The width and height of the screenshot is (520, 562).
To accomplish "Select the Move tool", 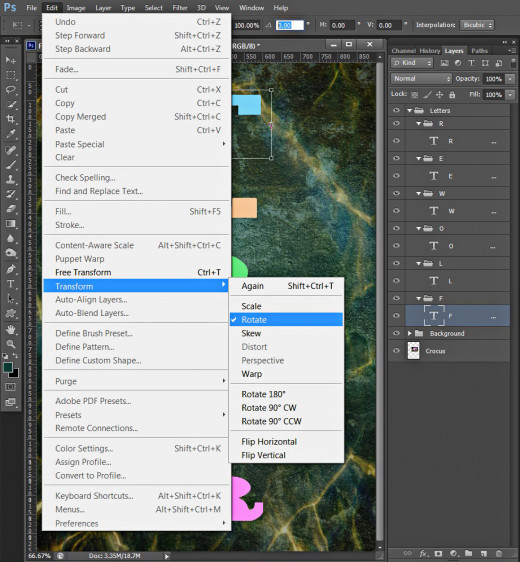I will click(11, 60).
